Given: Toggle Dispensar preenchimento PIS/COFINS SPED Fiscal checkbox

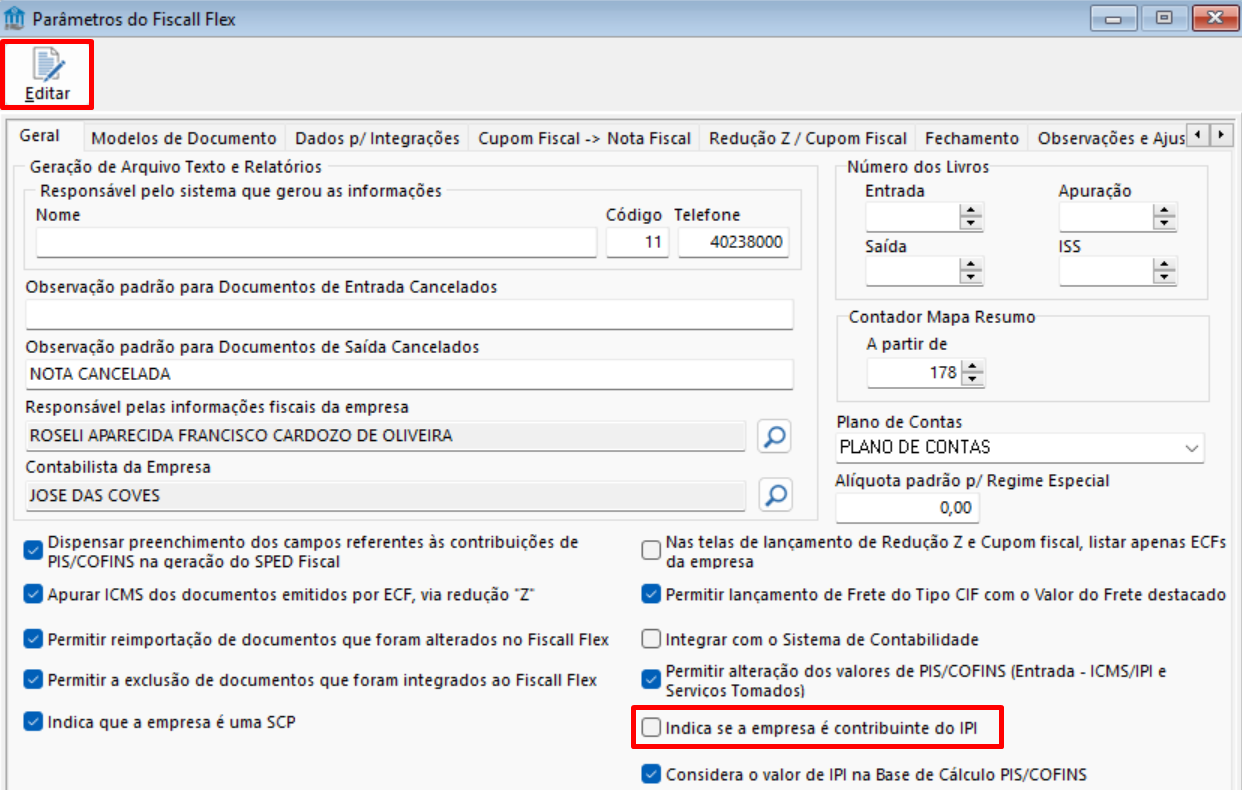Looking at the screenshot, I should click(x=34, y=550).
